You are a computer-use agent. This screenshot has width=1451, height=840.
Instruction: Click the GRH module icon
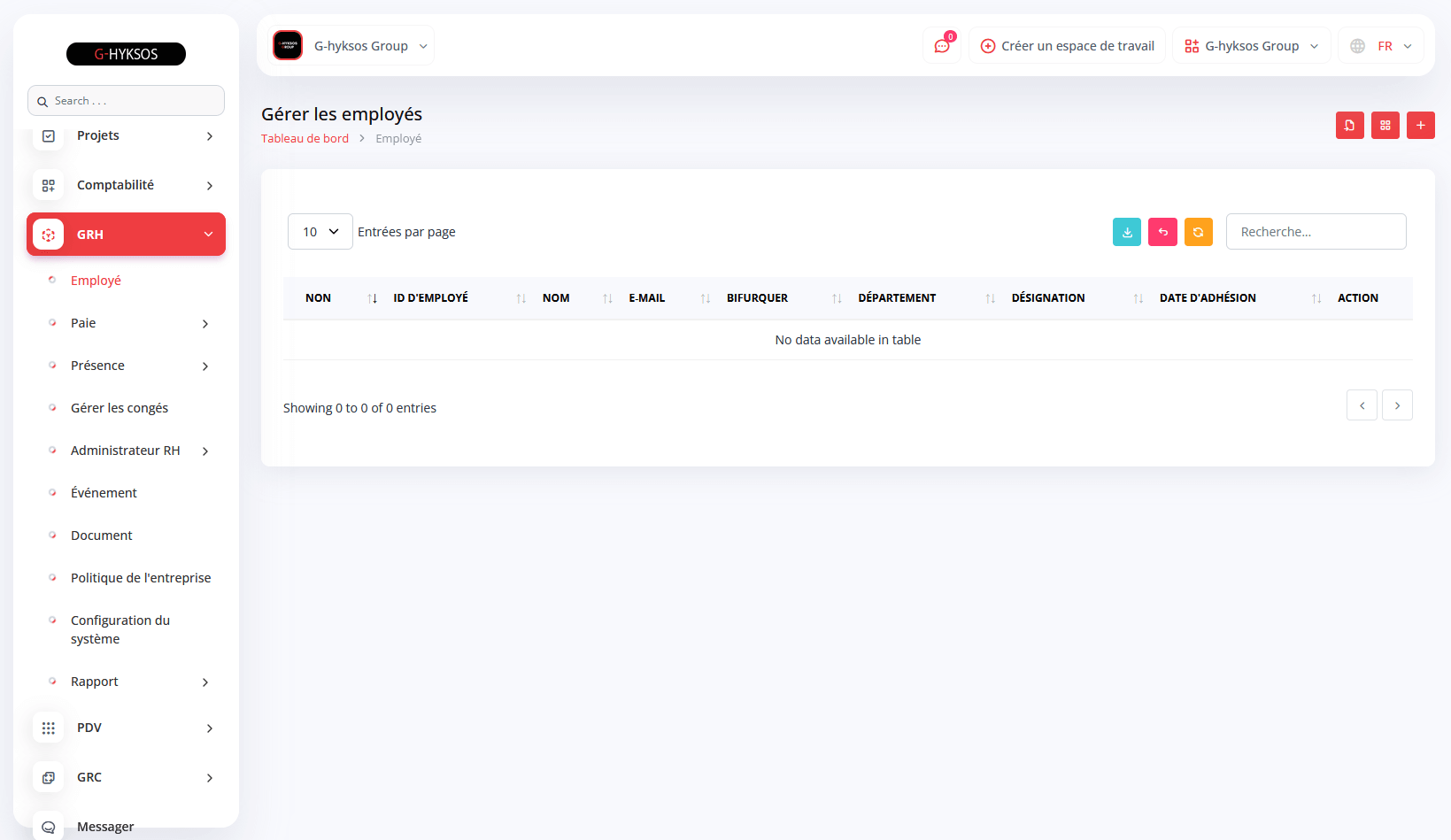(49, 235)
